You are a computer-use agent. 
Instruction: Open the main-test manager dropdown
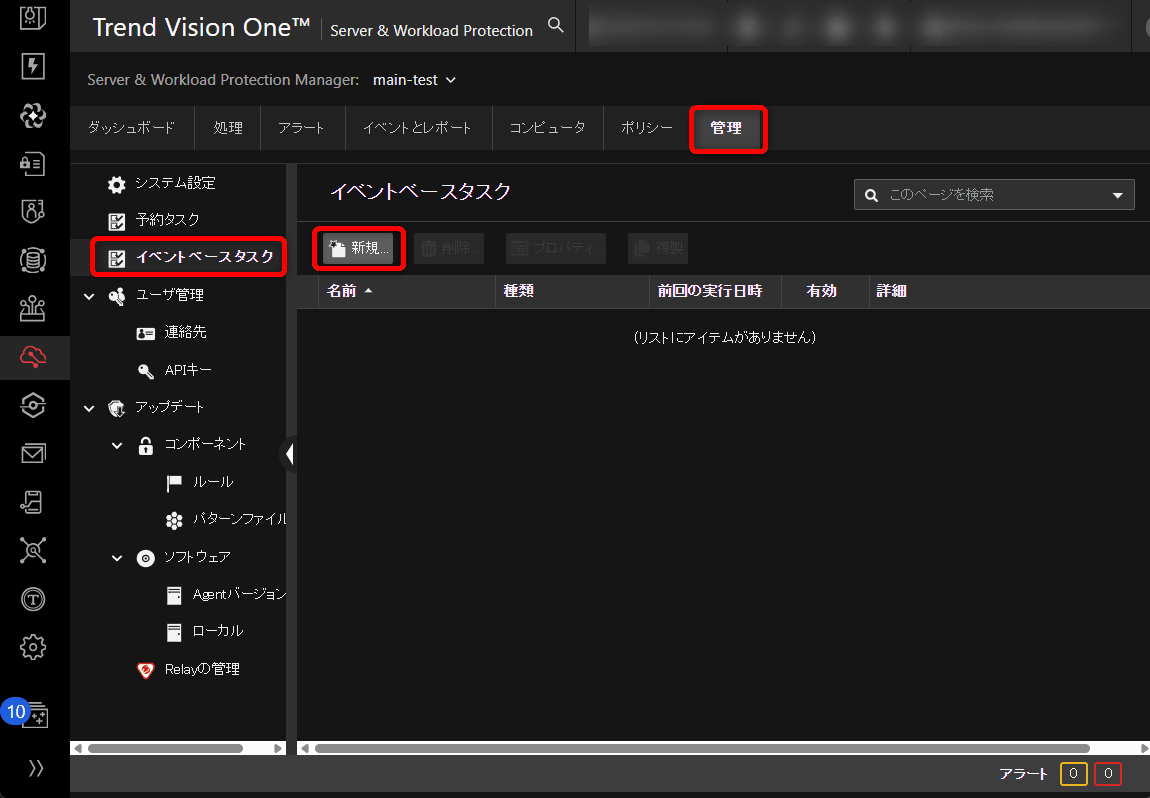click(x=414, y=79)
